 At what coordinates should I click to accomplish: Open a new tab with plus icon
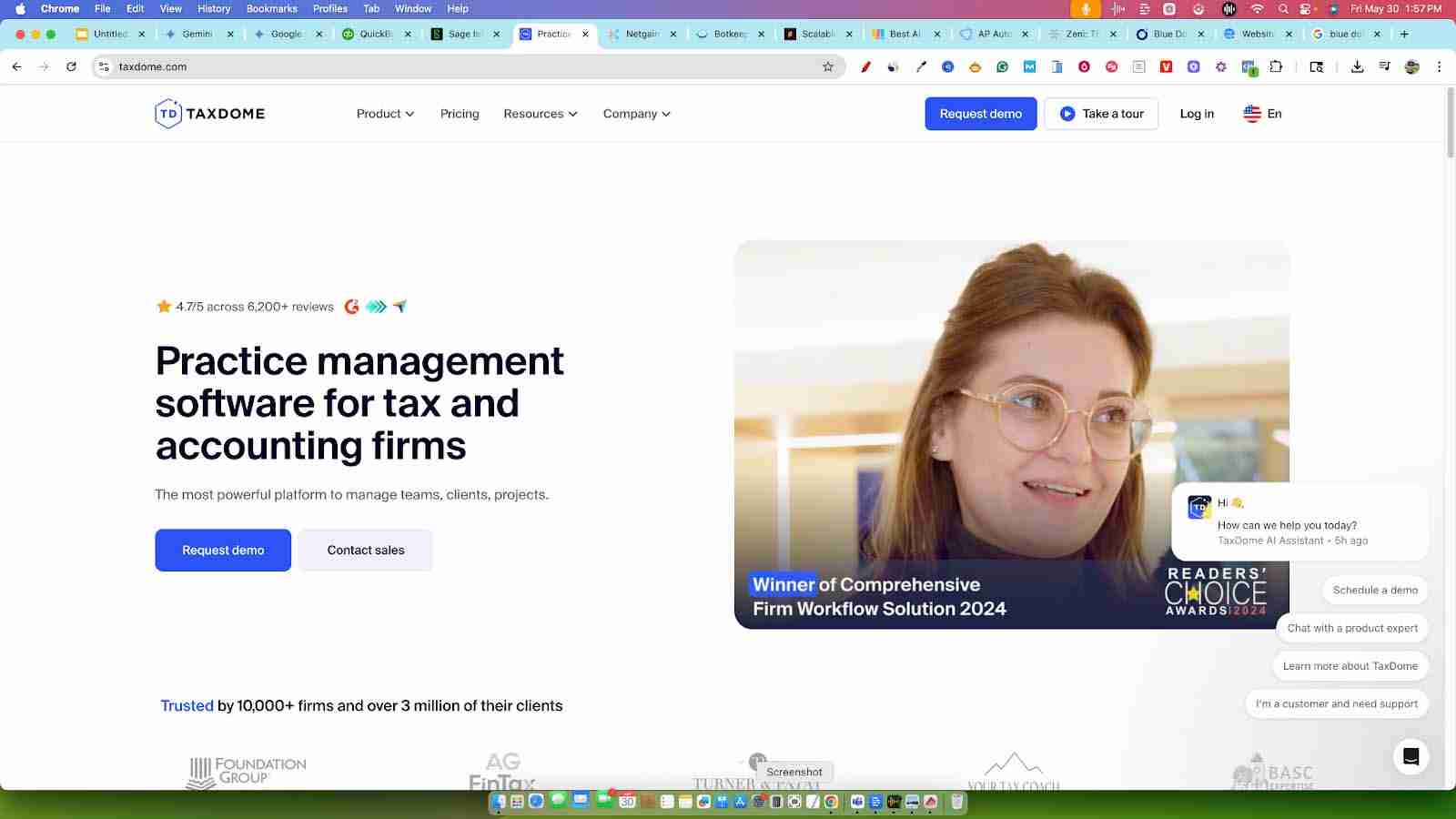coord(1404,34)
